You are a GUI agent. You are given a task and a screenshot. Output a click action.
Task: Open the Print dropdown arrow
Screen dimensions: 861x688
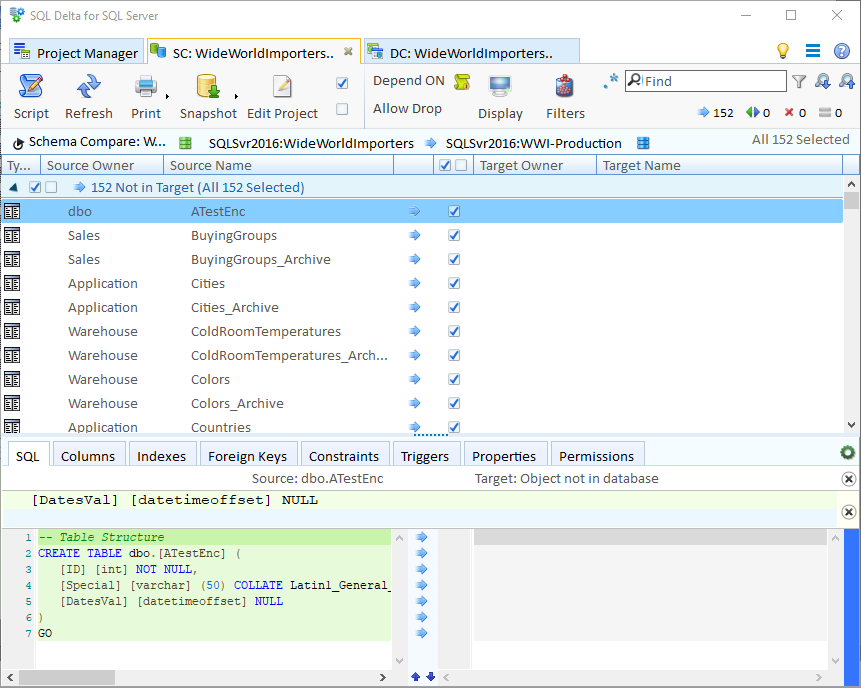pos(167,97)
